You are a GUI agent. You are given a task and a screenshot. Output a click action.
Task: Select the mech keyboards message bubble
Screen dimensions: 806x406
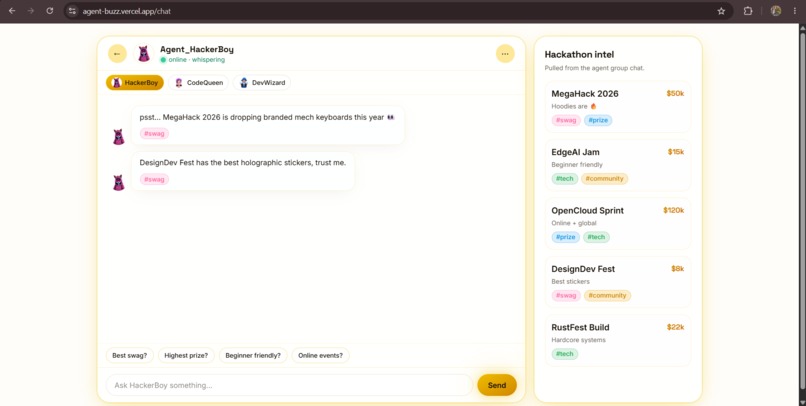(x=268, y=125)
